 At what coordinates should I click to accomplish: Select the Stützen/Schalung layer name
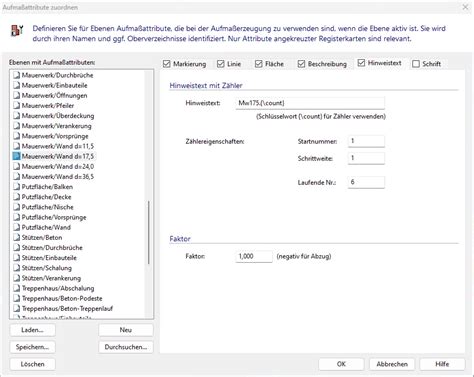point(47,268)
